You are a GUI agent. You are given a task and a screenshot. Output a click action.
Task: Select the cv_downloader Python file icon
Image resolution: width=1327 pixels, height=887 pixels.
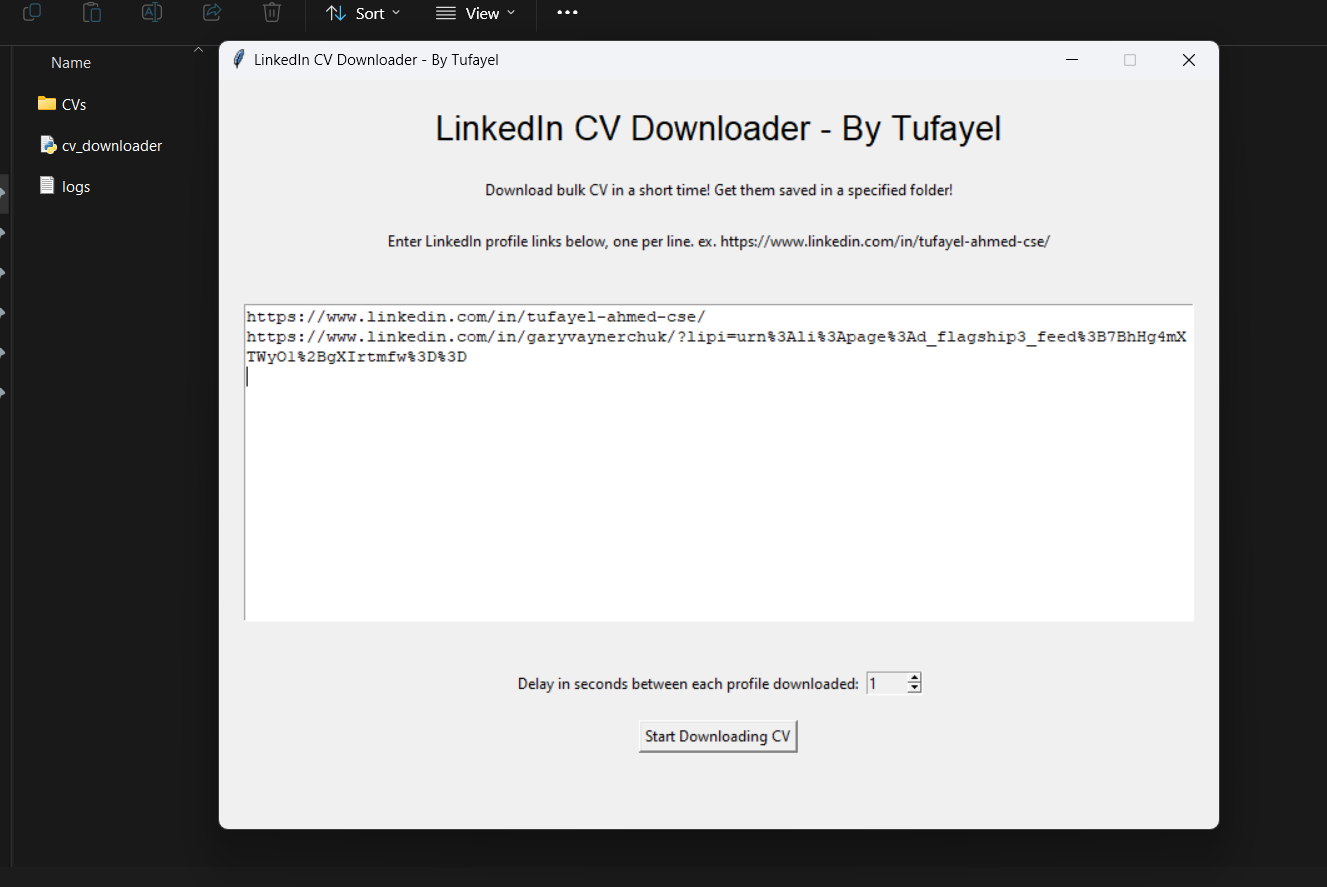point(47,145)
